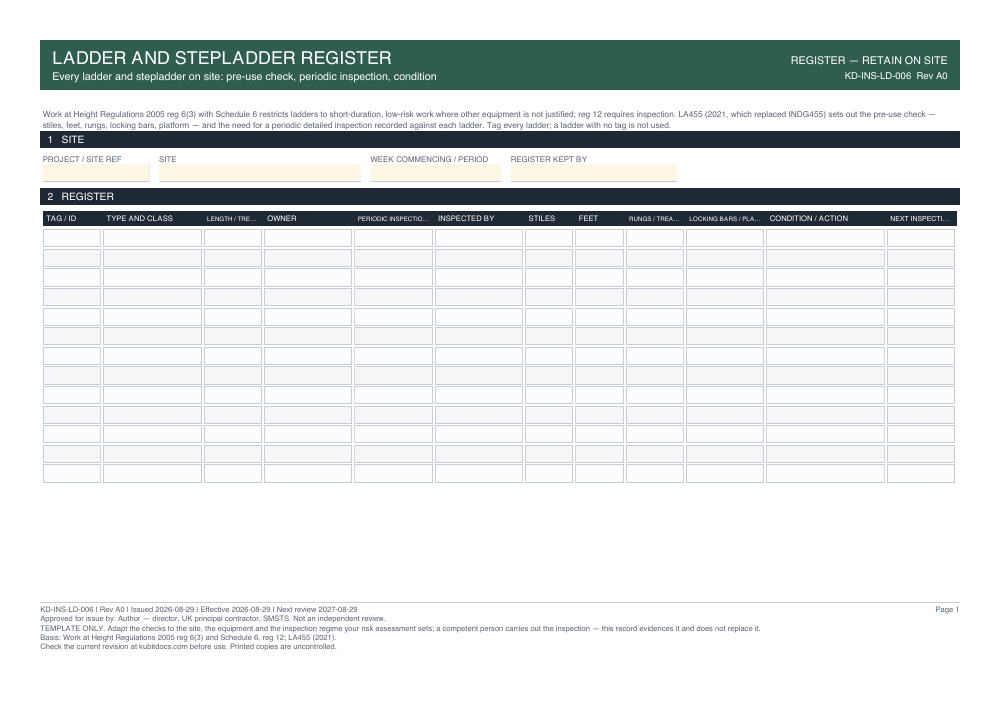This screenshot has height=708, width=1000.
Task: Click the first-row Feet cell
Action: (x=599, y=238)
